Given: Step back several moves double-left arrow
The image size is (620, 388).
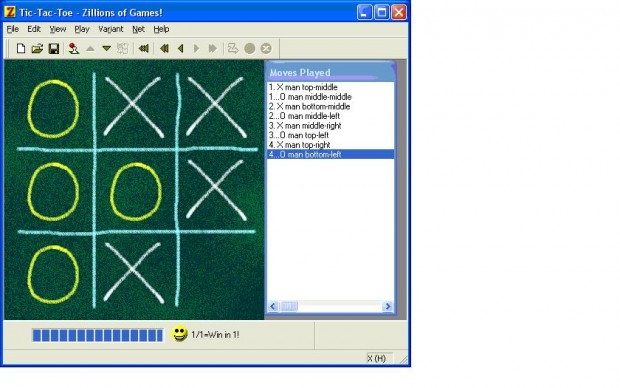Looking at the screenshot, I should 164,48.
